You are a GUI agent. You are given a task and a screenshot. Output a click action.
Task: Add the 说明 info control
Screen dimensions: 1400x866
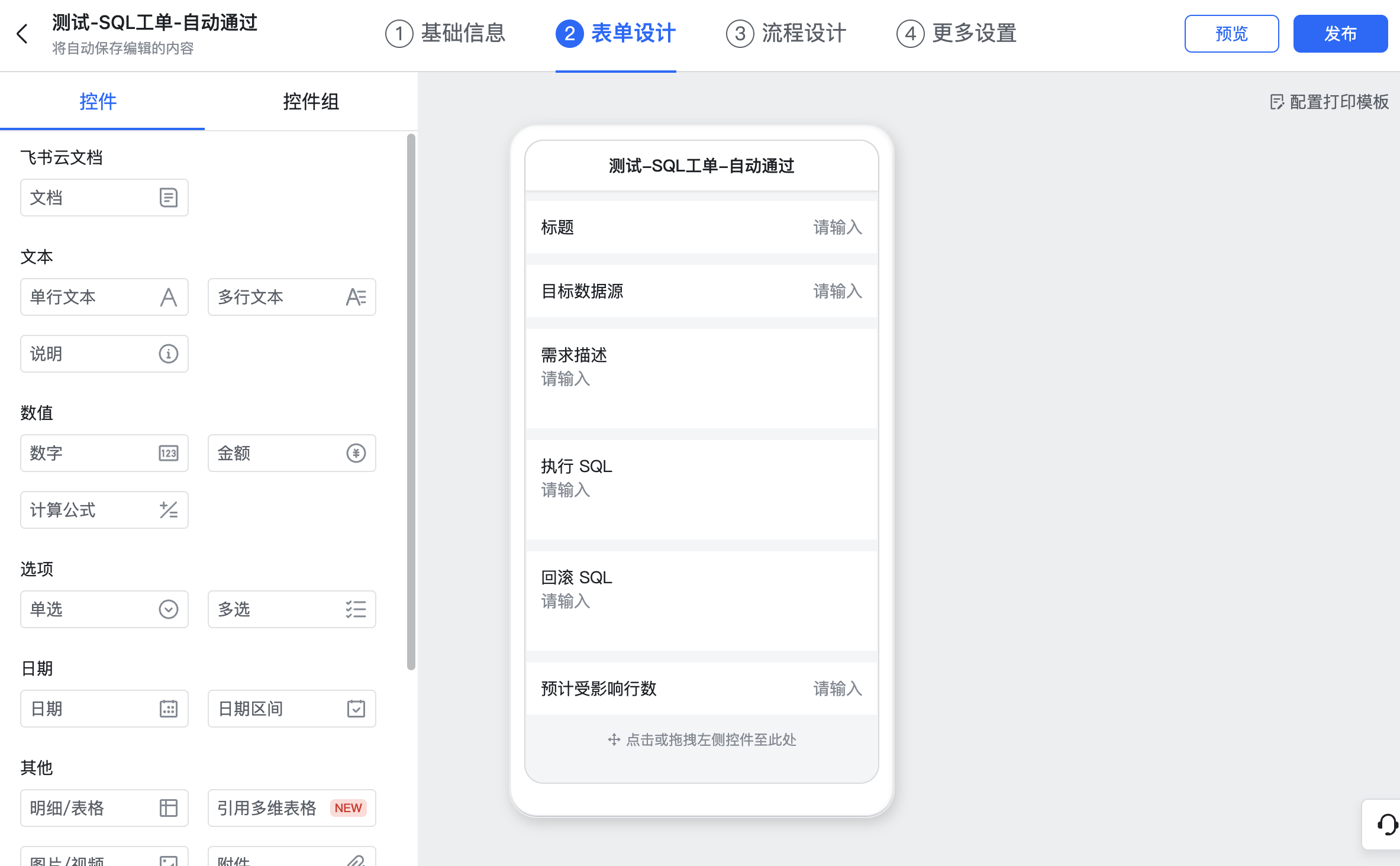(104, 354)
